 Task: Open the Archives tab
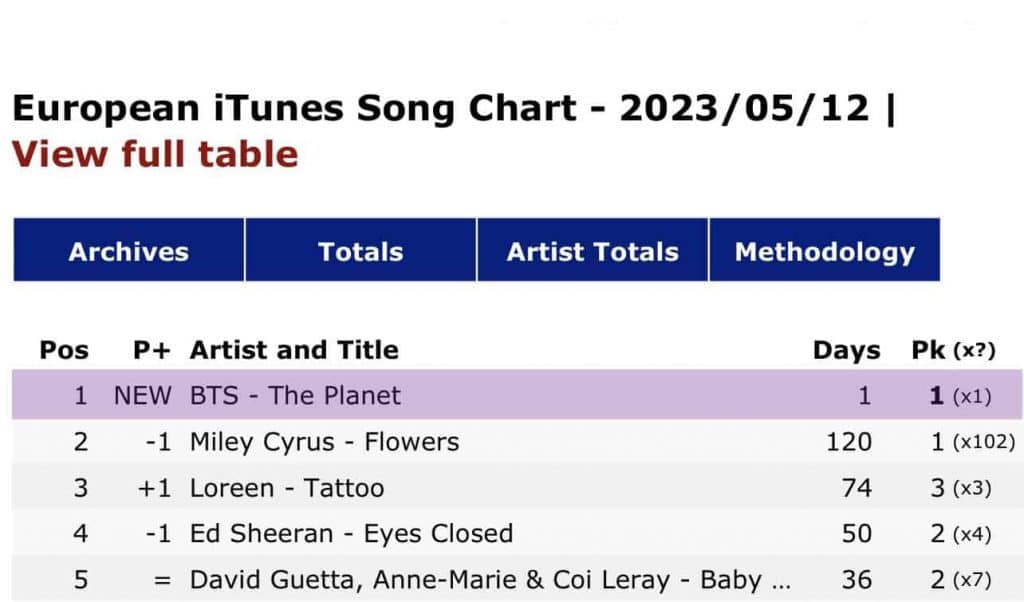click(x=128, y=251)
